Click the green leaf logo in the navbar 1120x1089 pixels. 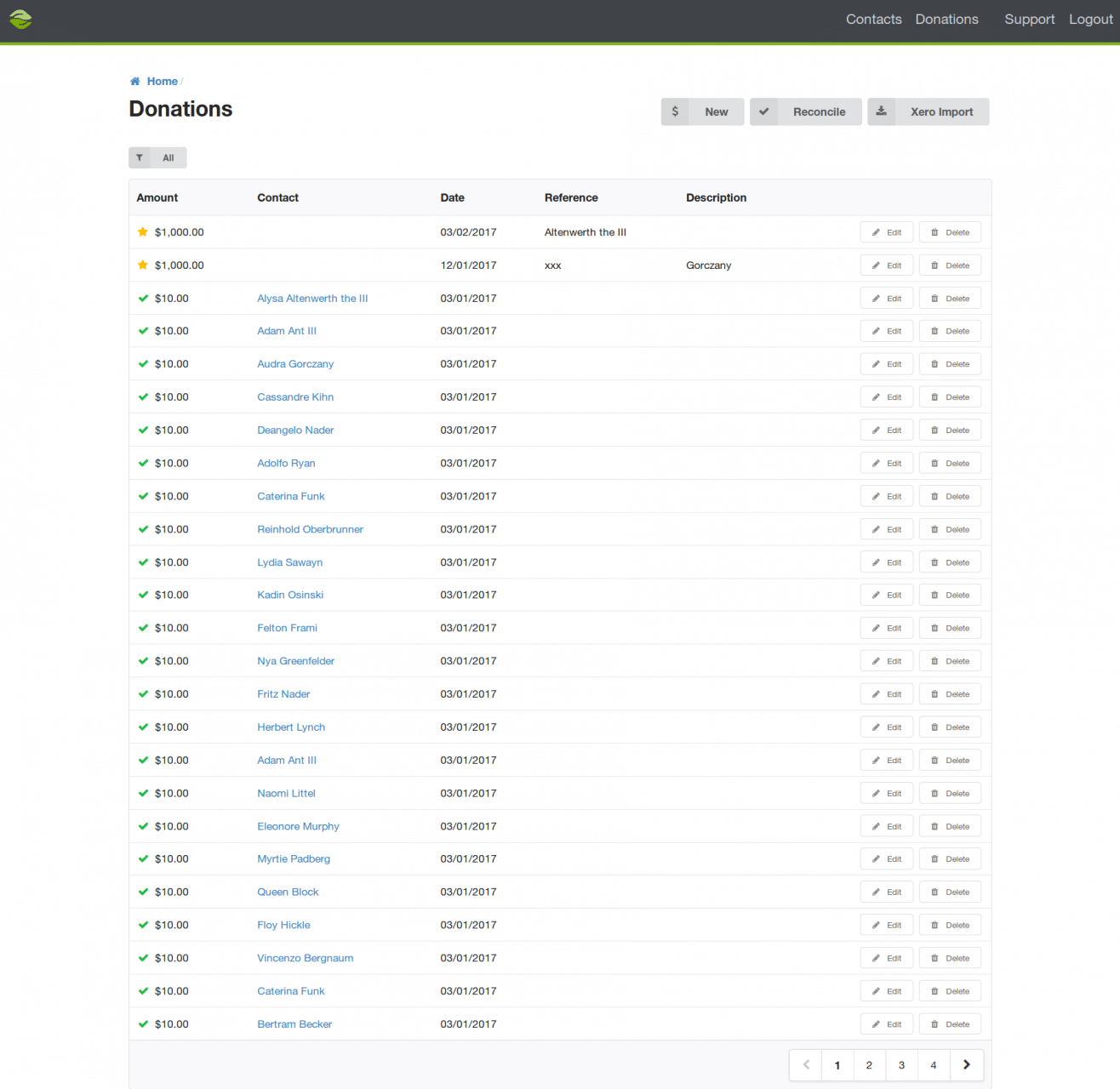(x=20, y=20)
